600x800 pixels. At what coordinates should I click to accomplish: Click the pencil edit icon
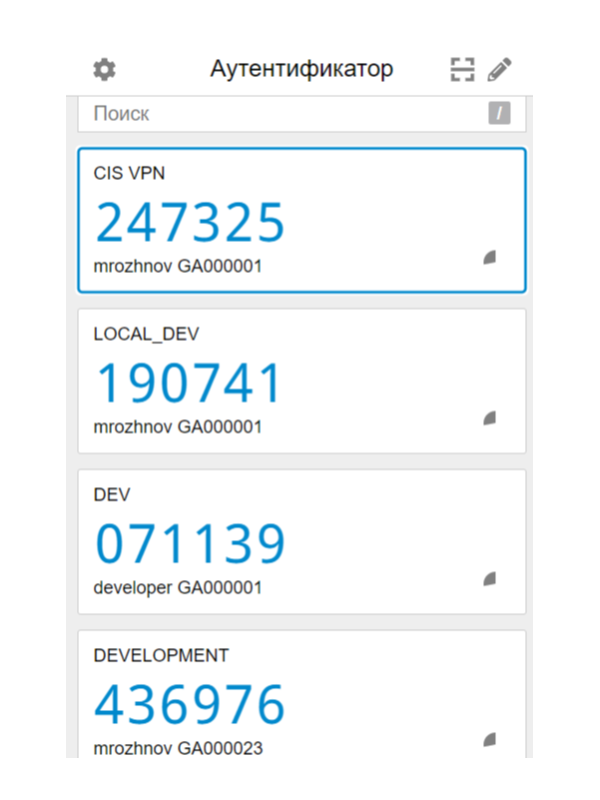tap(499, 69)
